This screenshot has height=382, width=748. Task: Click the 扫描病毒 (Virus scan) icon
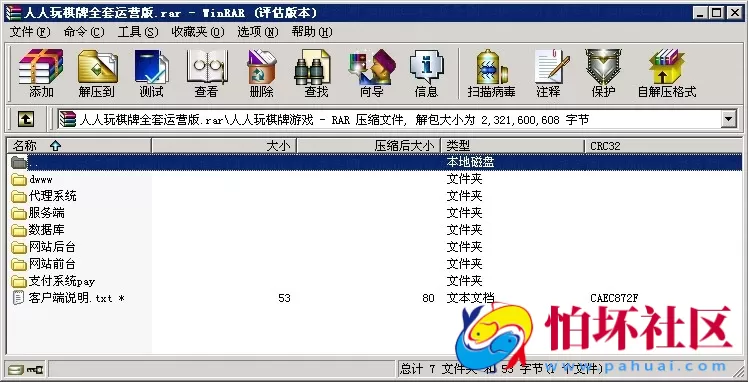click(x=491, y=67)
